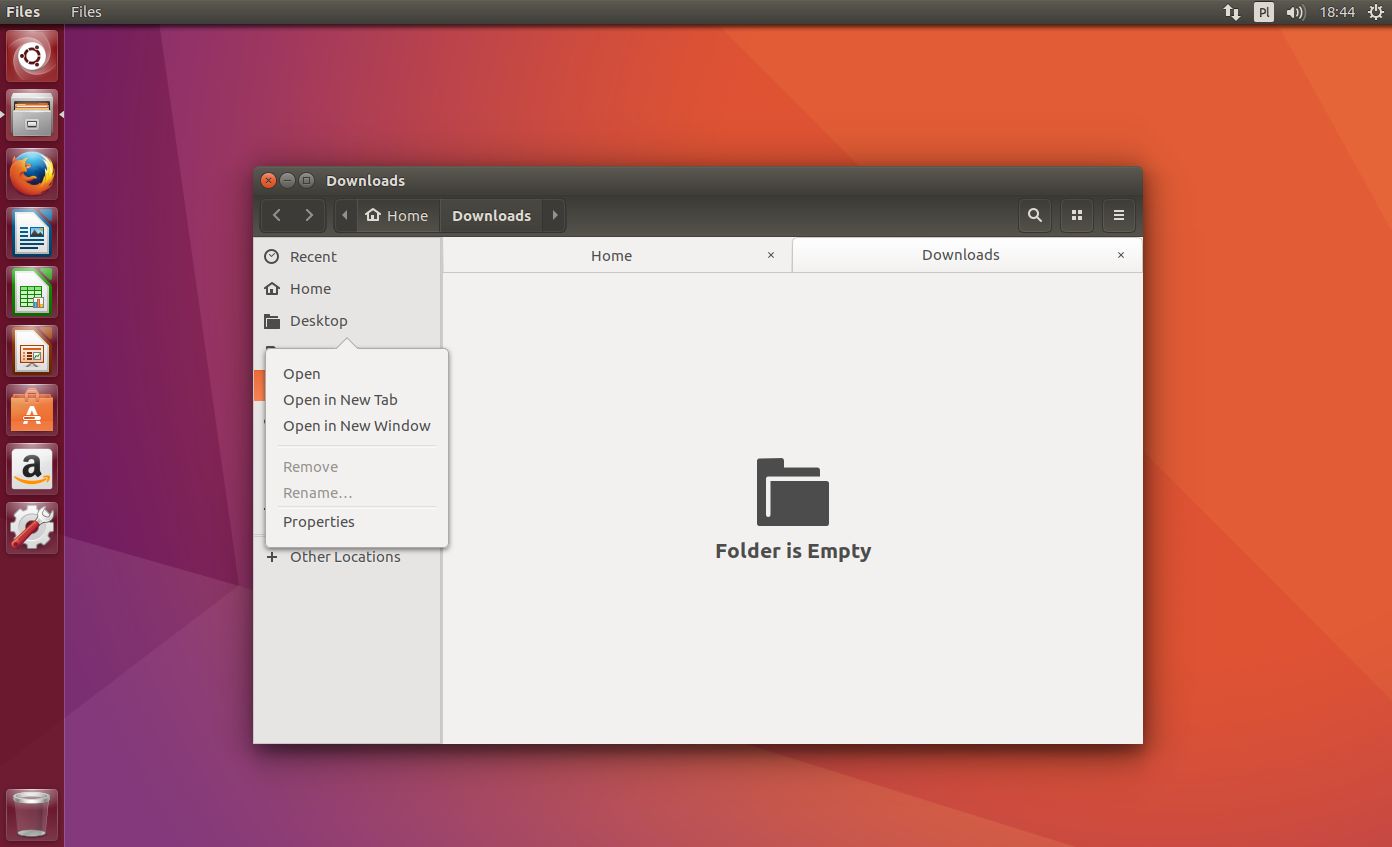The width and height of the screenshot is (1392, 847).
Task: Go forward with the right arrow button
Action: coord(309,215)
